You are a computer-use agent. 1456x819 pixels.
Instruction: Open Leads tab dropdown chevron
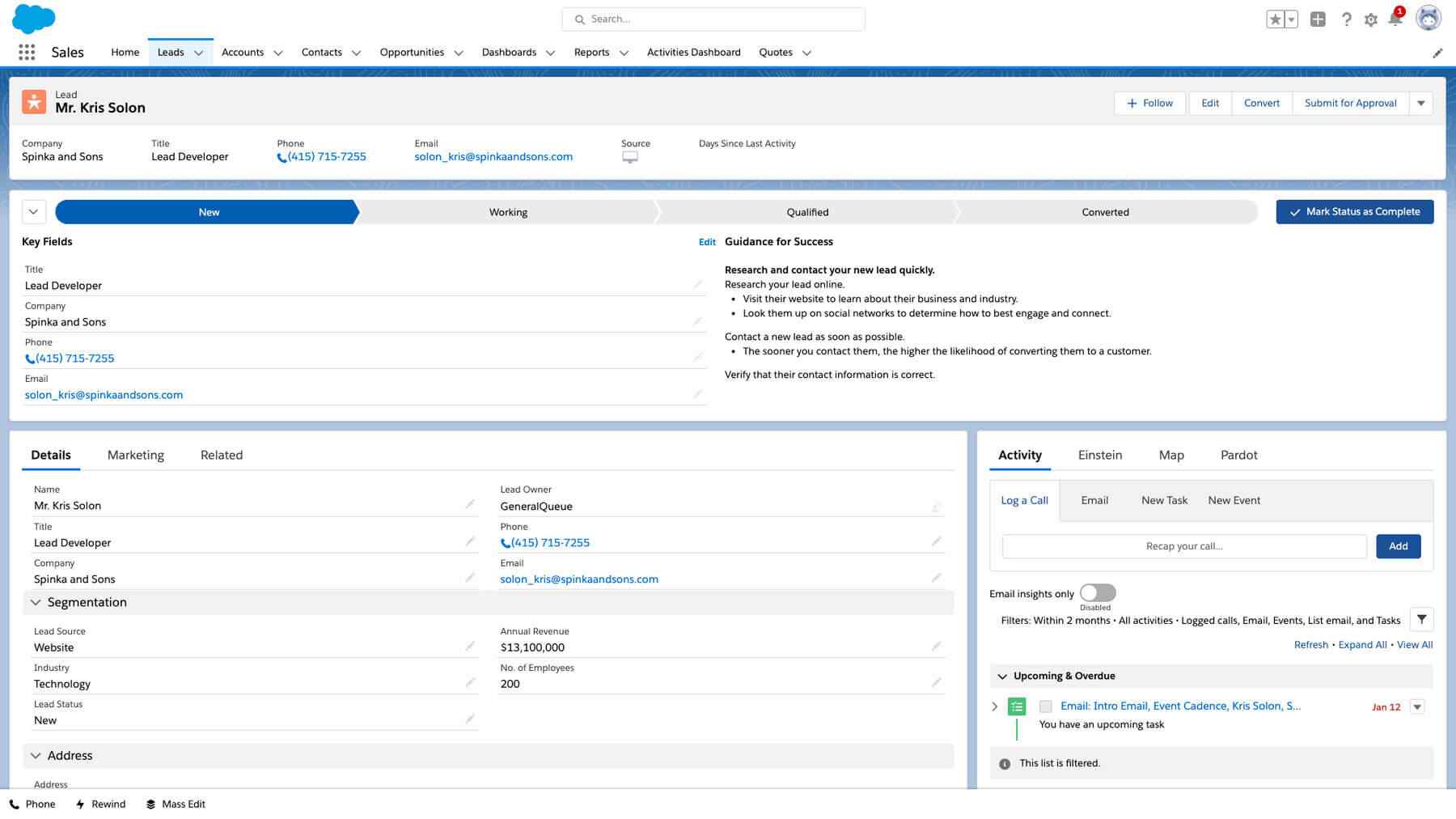[x=198, y=53]
